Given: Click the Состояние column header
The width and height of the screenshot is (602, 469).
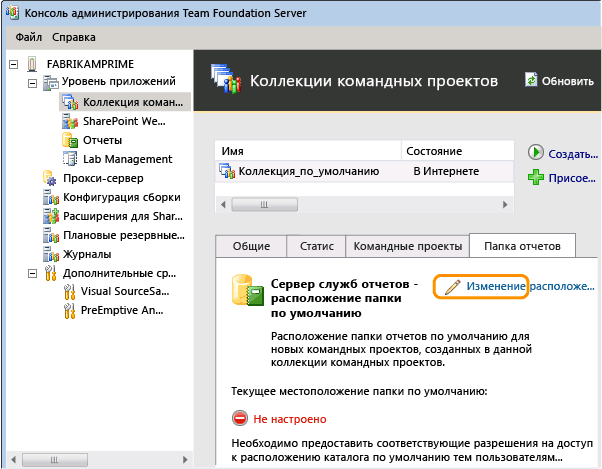Looking at the screenshot, I should click(x=457, y=151).
